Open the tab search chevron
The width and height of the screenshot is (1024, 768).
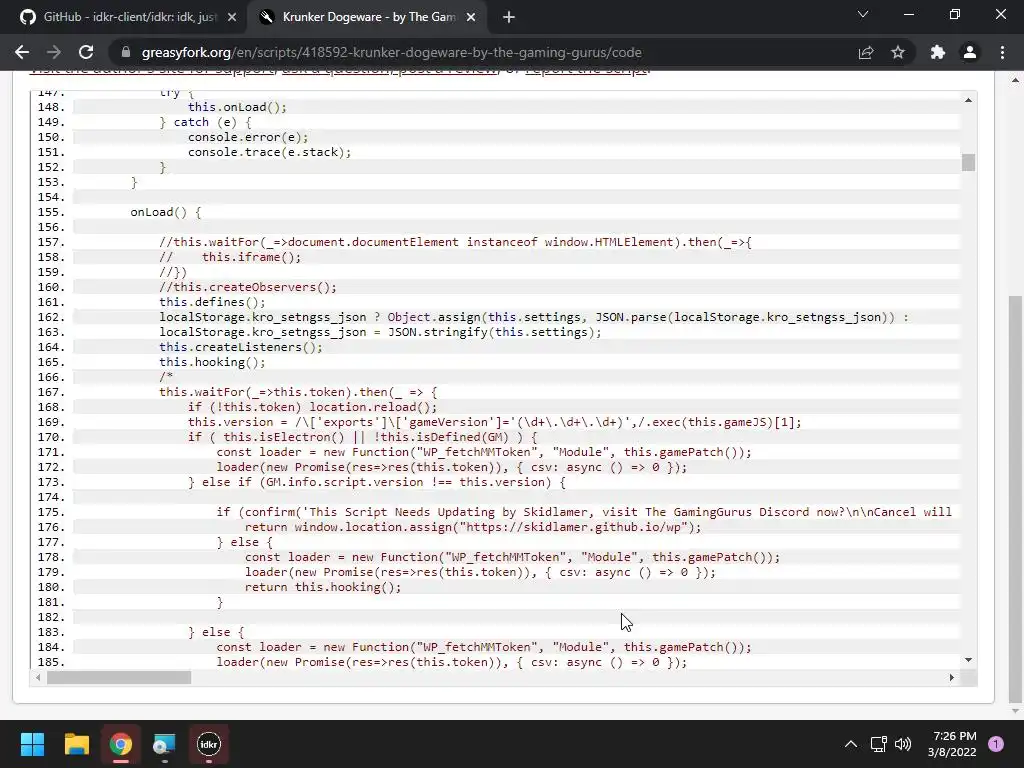(863, 14)
